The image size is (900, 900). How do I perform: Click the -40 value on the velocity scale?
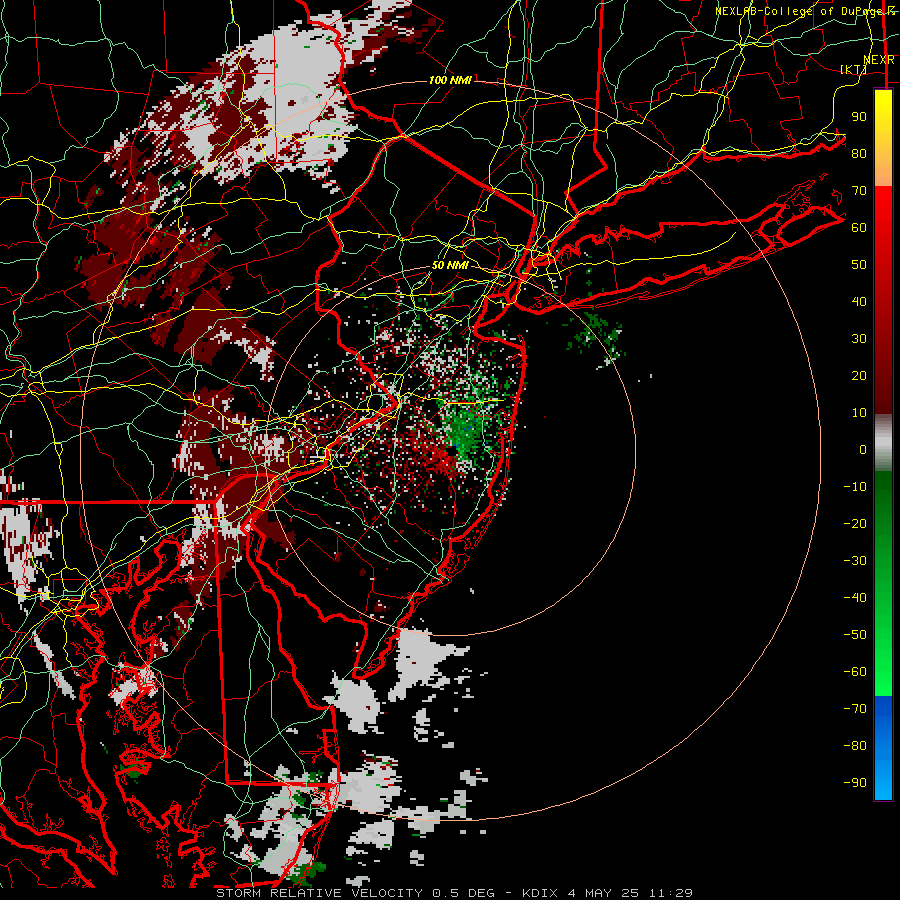pyautogui.click(x=855, y=598)
